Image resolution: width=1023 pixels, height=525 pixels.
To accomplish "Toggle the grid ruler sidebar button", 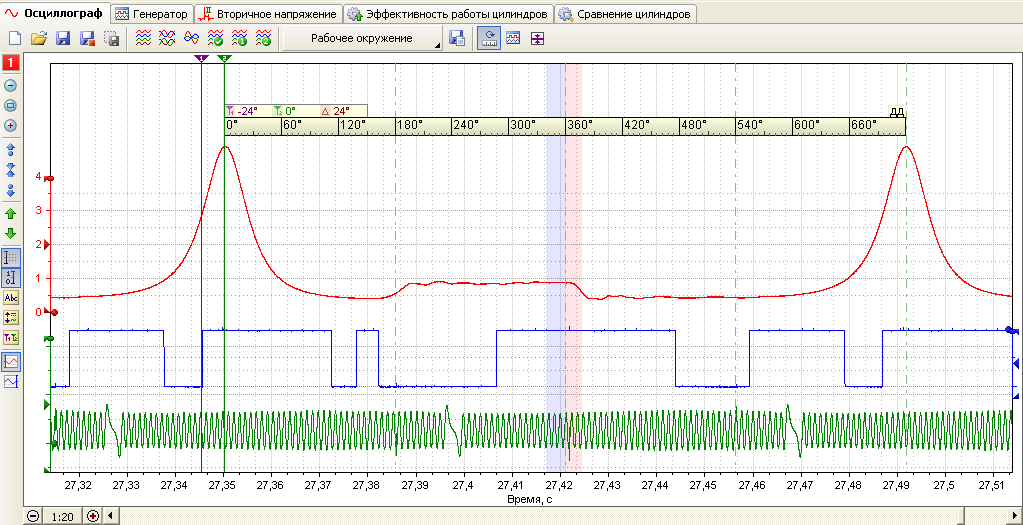I will 11,258.
